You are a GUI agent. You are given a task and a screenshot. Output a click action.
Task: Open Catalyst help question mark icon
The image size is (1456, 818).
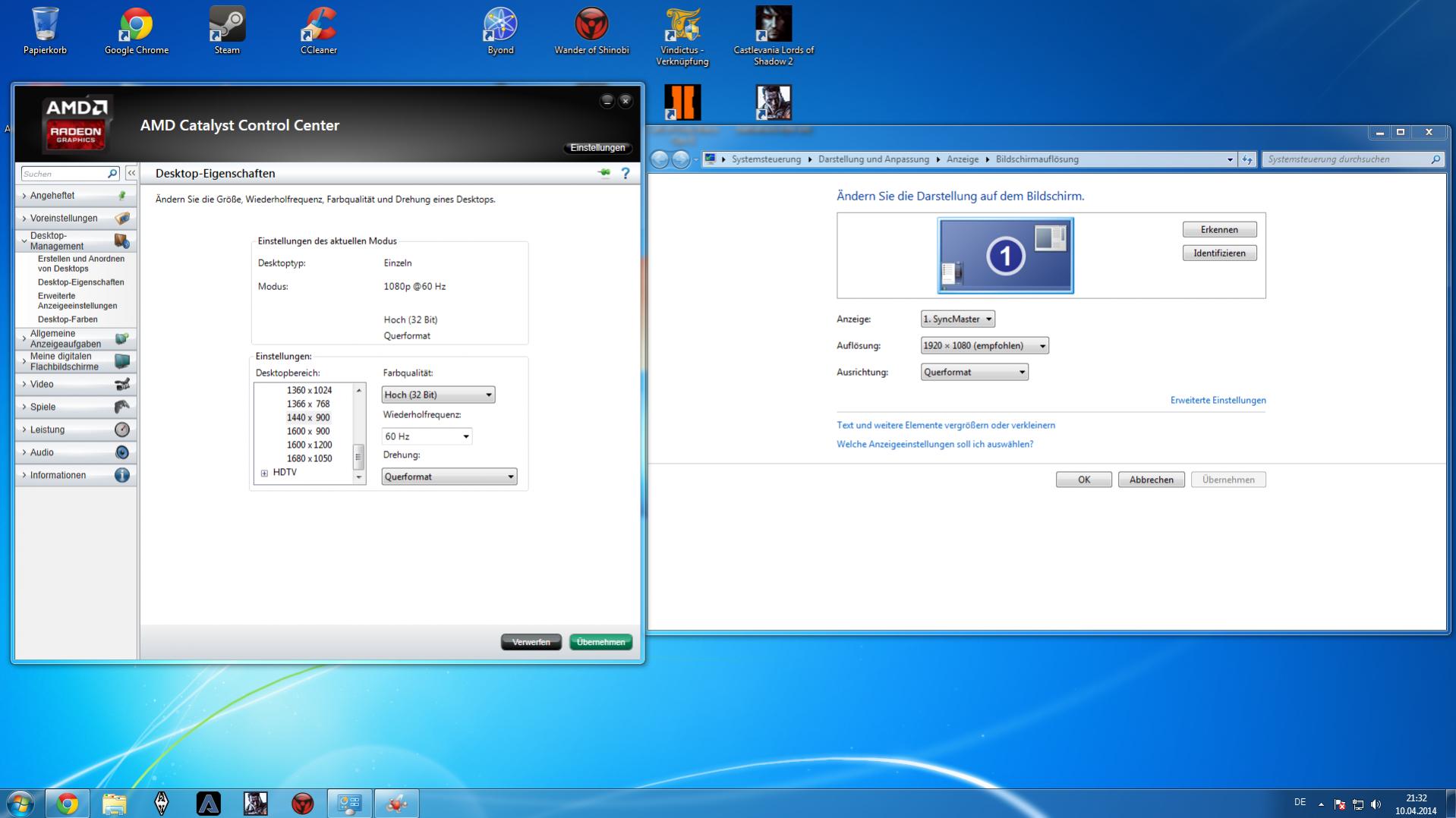click(x=626, y=174)
